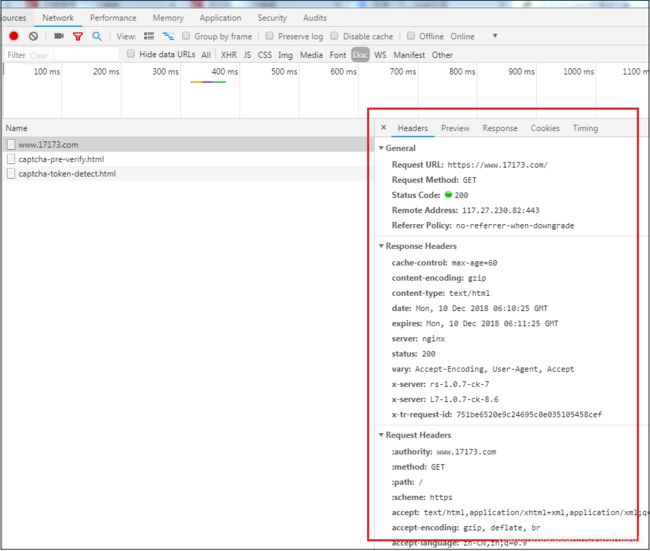The width and height of the screenshot is (650, 551).
Task: Collapse the Request Headers section
Action: pyautogui.click(x=381, y=435)
